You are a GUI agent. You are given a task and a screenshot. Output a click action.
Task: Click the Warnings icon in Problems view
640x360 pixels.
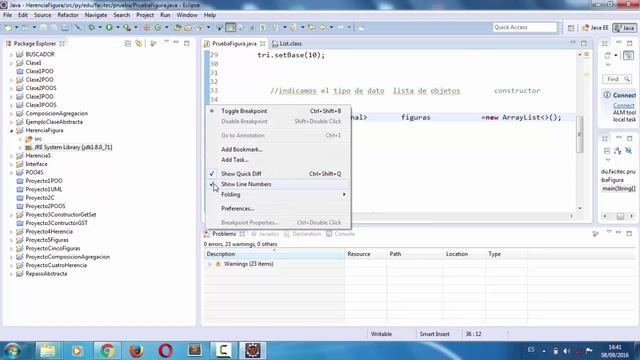coord(218,264)
